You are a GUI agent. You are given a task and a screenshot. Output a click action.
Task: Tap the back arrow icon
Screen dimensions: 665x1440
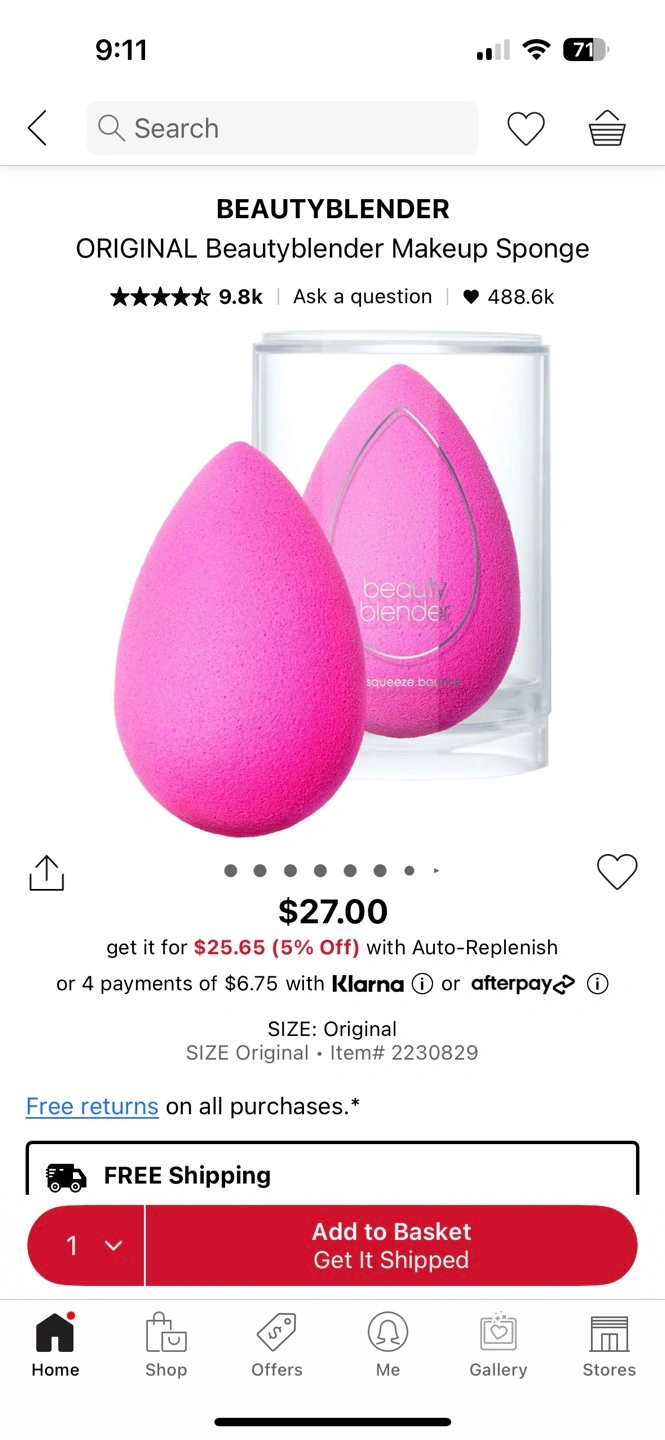(x=37, y=128)
